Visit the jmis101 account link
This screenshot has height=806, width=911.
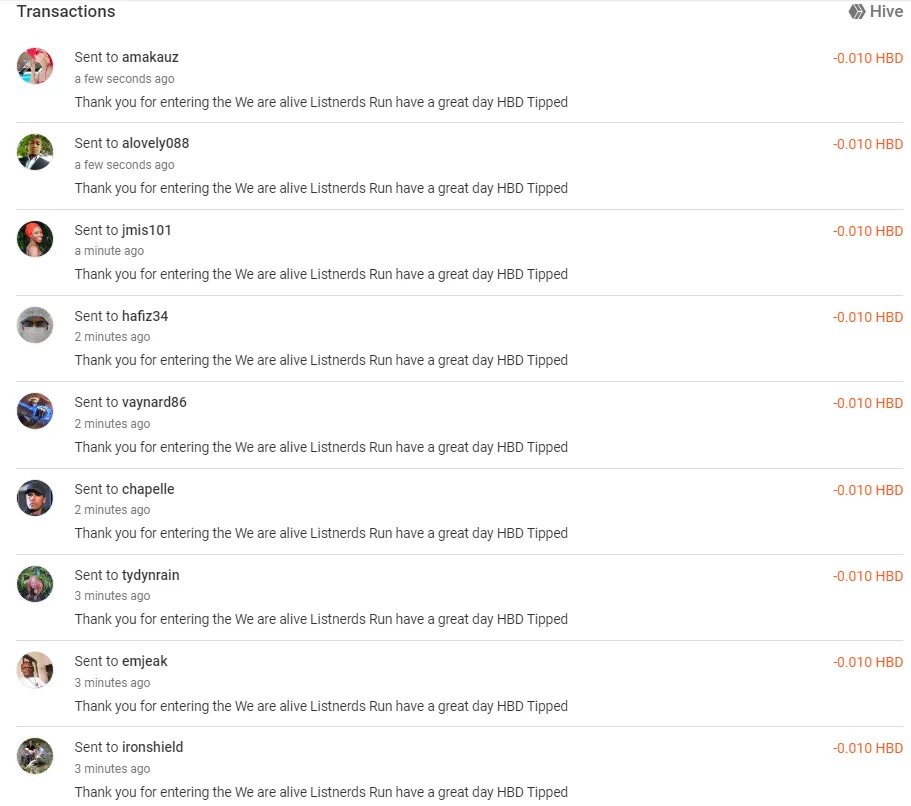146,230
